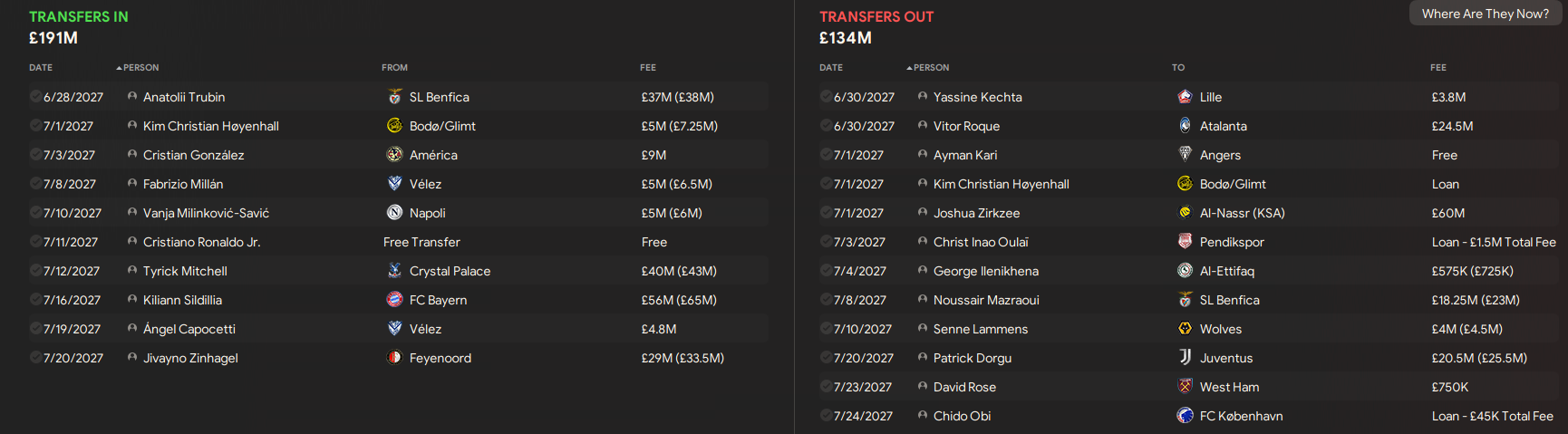
Task: Click the FEE header under Transfers Out
Action: 1437,68
